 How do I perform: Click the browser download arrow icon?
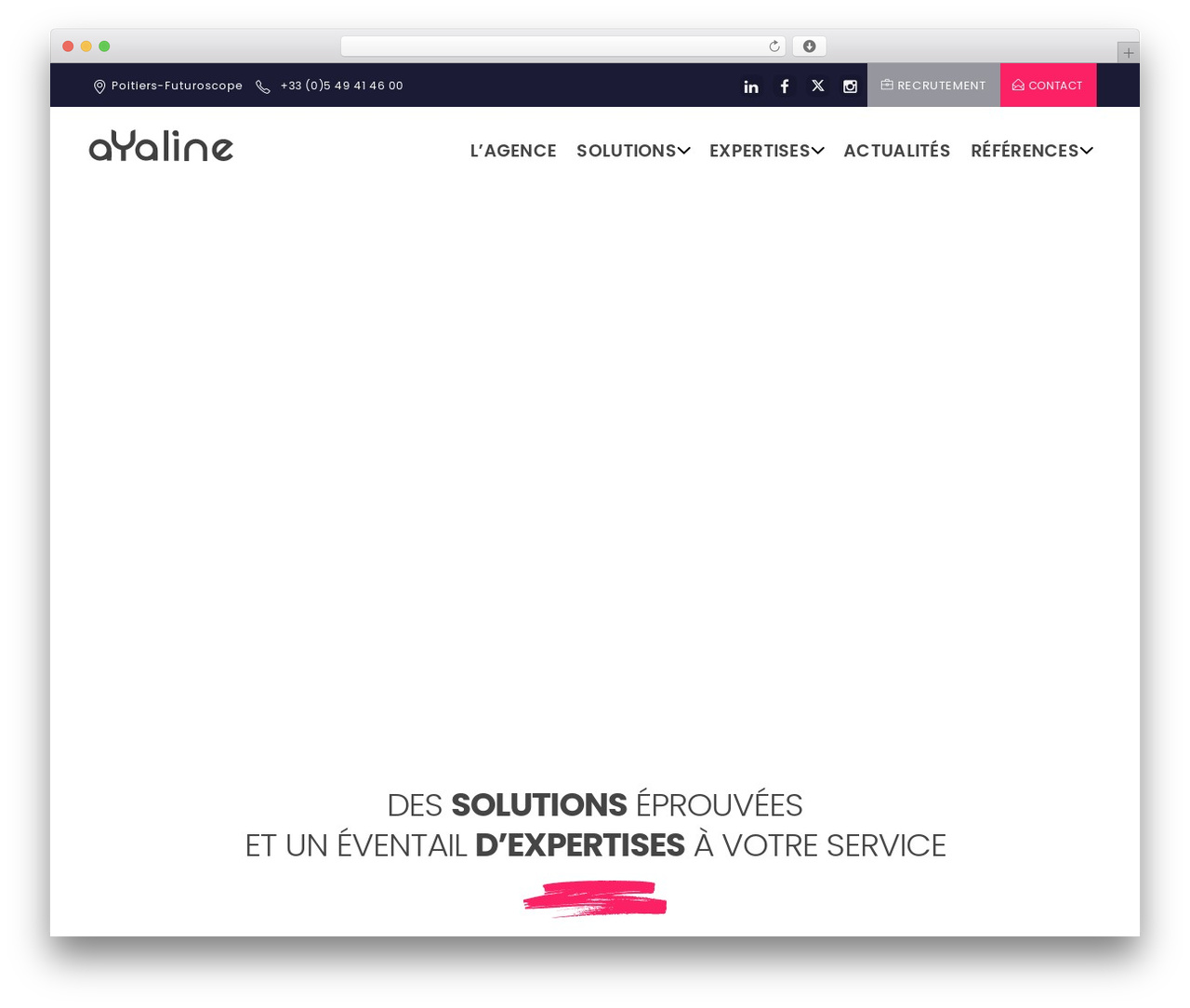[809, 46]
